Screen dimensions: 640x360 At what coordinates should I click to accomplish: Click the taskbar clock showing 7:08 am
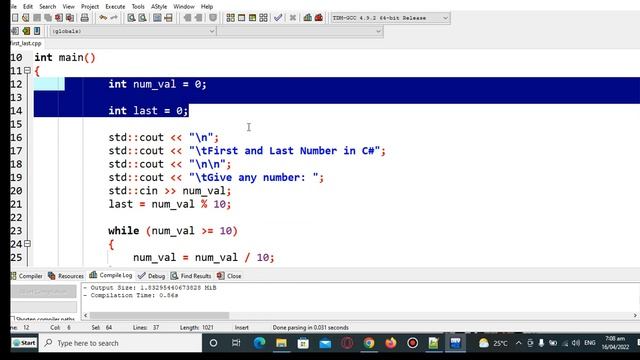coord(615,343)
